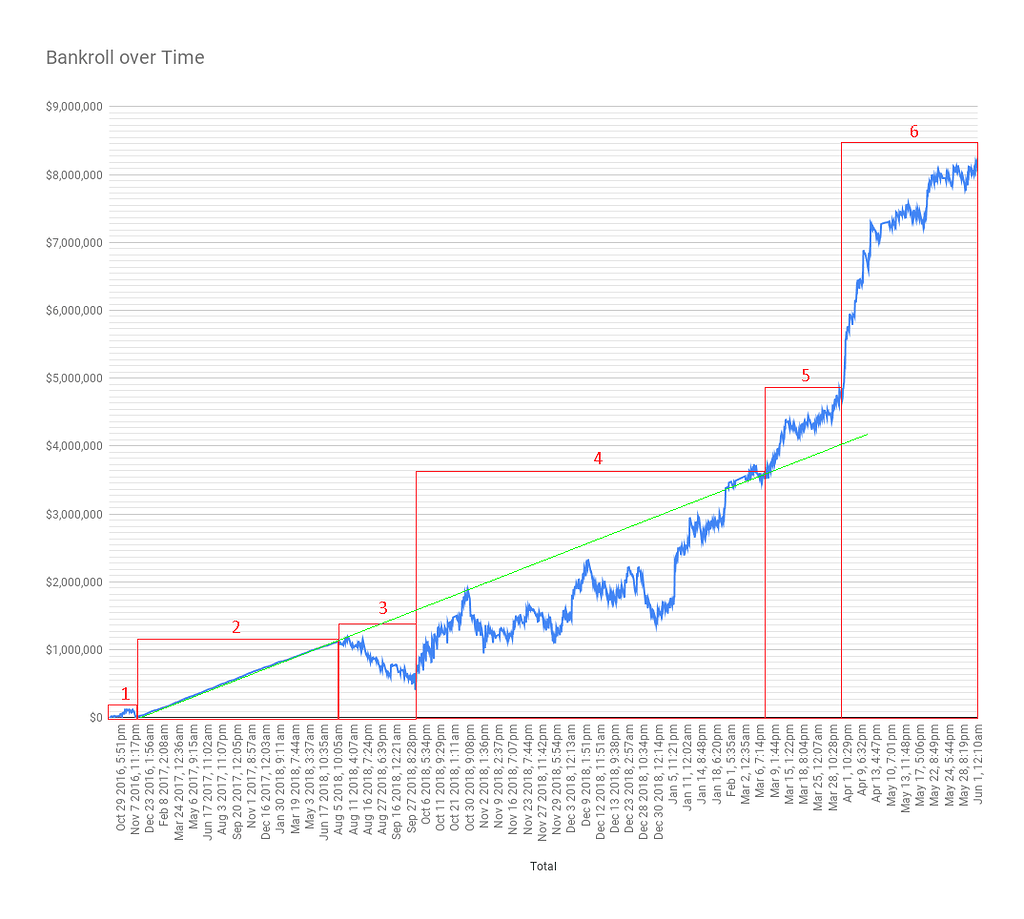The width and height of the screenshot is (1024, 919).
Task: Click the "Total" x-axis title
Action: [x=543, y=866]
